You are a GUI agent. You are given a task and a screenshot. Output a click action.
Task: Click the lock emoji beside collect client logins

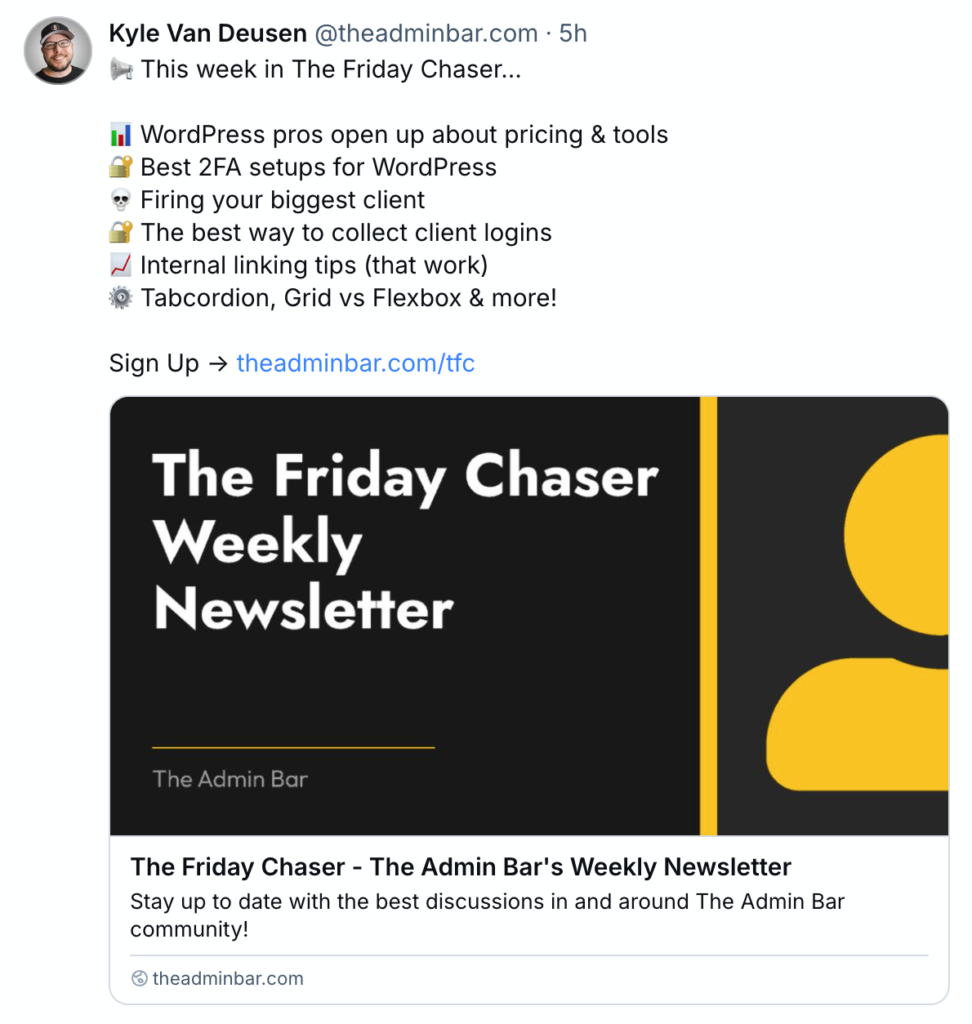[121, 232]
